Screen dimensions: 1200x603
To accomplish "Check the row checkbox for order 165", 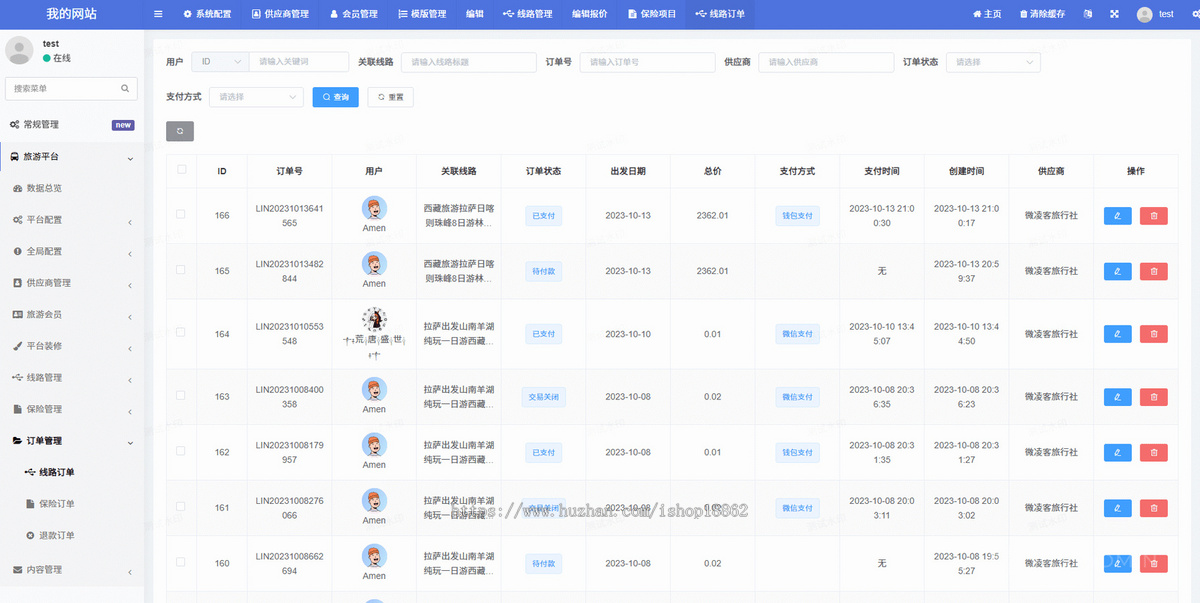I will coord(181,270).
